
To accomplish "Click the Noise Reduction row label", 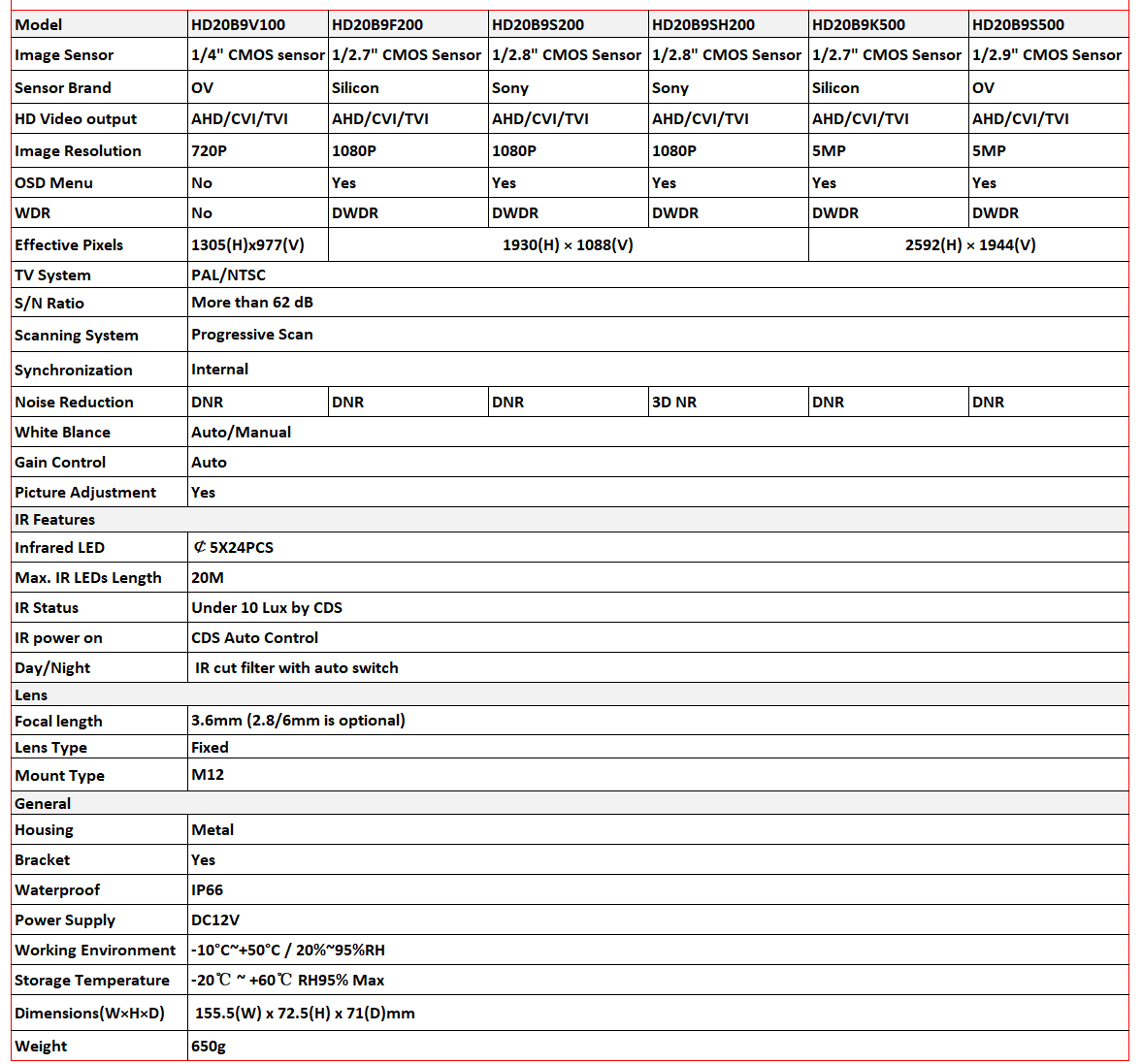I will point(75,403).
